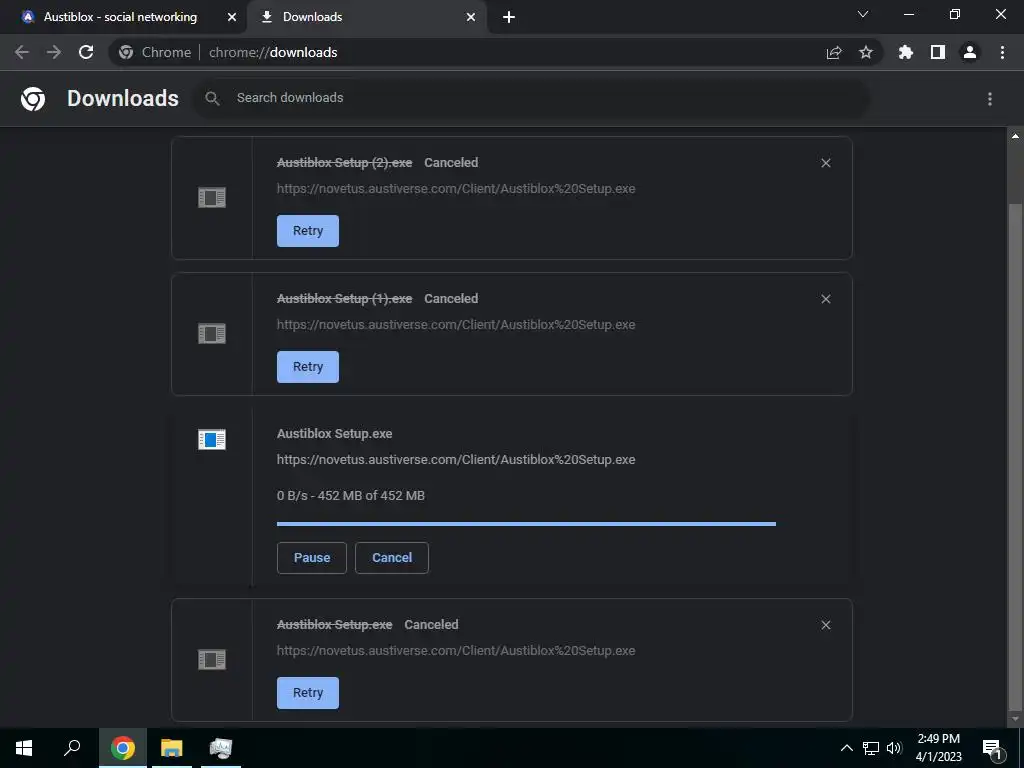The image size is (1024, 768).
Task: Share this page via the share icon
Action: (834, 52)
